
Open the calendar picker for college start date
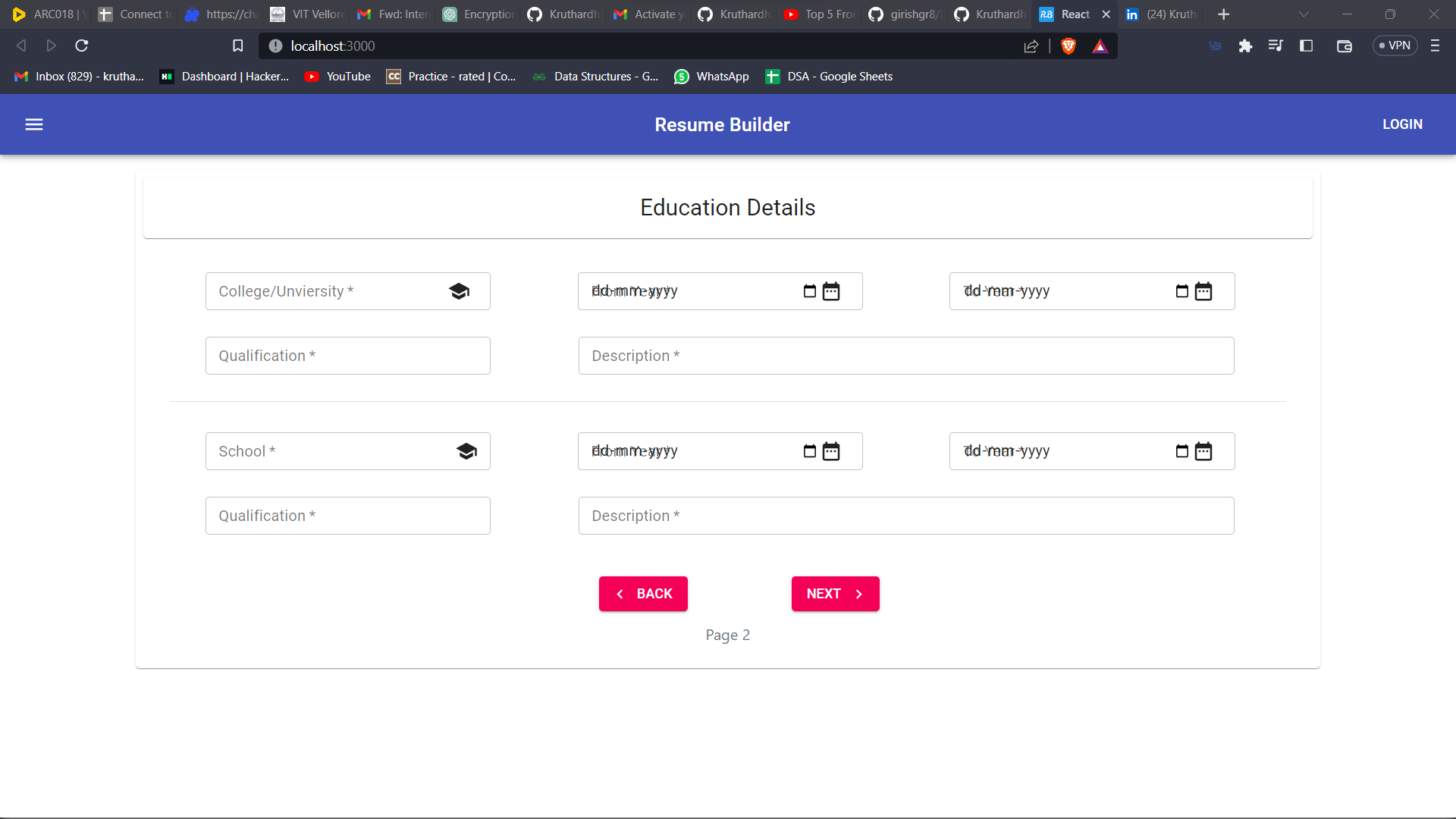coord(832,291)
